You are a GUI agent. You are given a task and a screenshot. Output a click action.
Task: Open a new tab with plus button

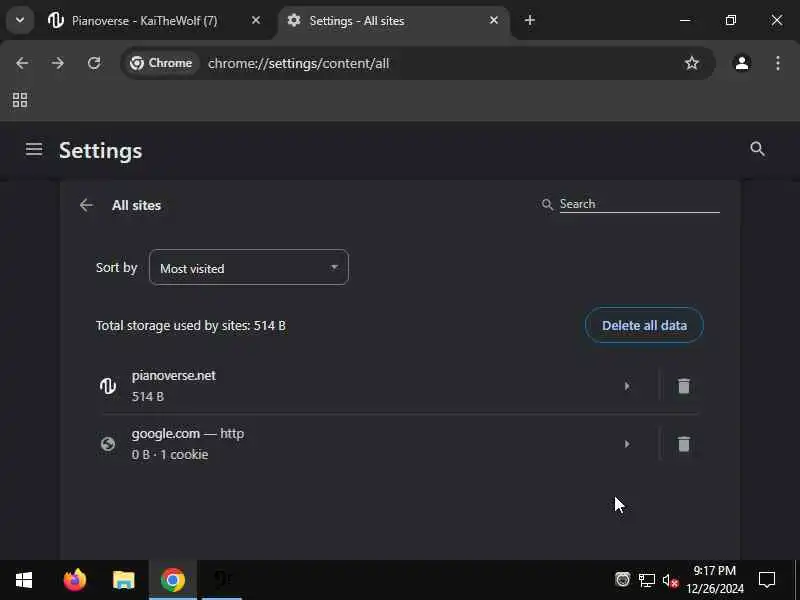click(530, 20)
